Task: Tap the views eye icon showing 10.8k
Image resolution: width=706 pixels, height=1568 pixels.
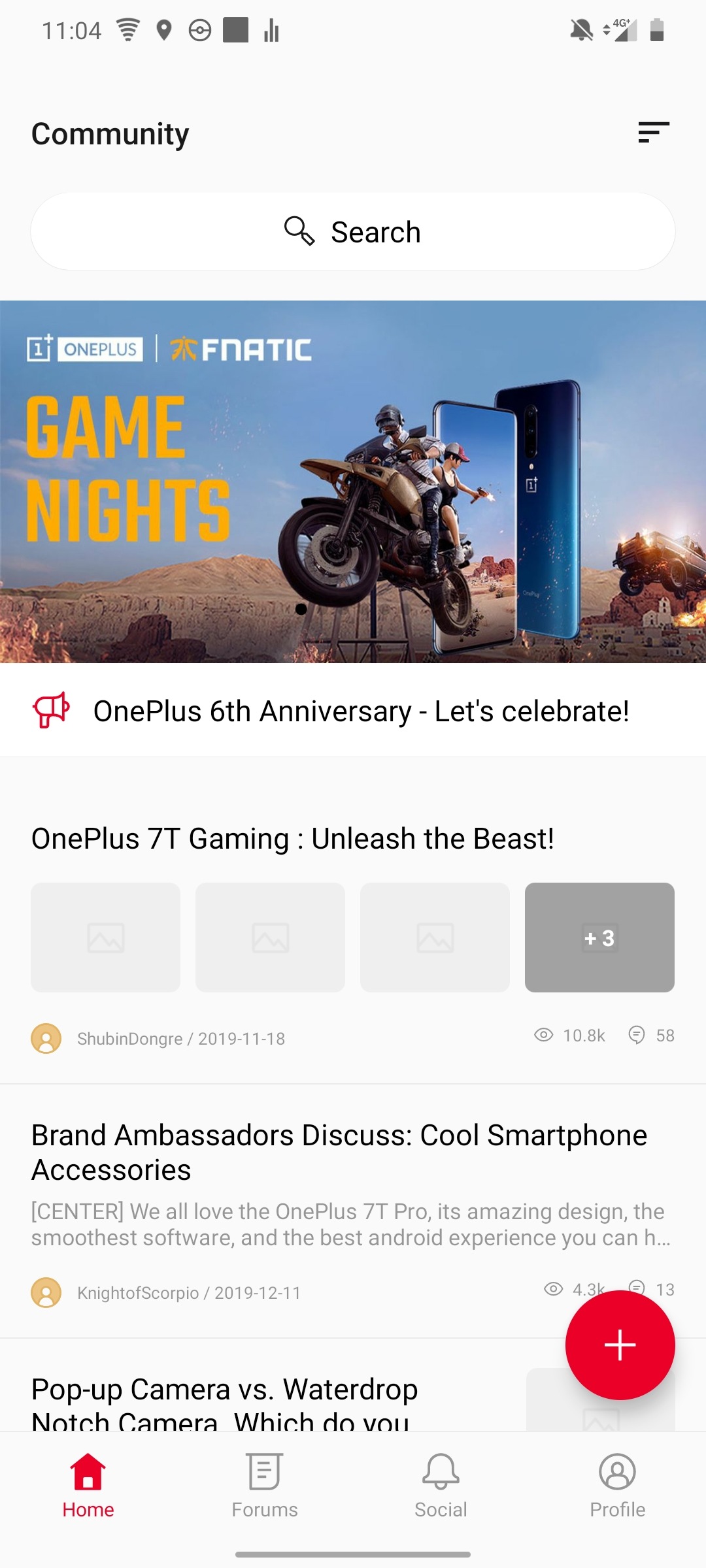Action: (x=543, y=1035)
